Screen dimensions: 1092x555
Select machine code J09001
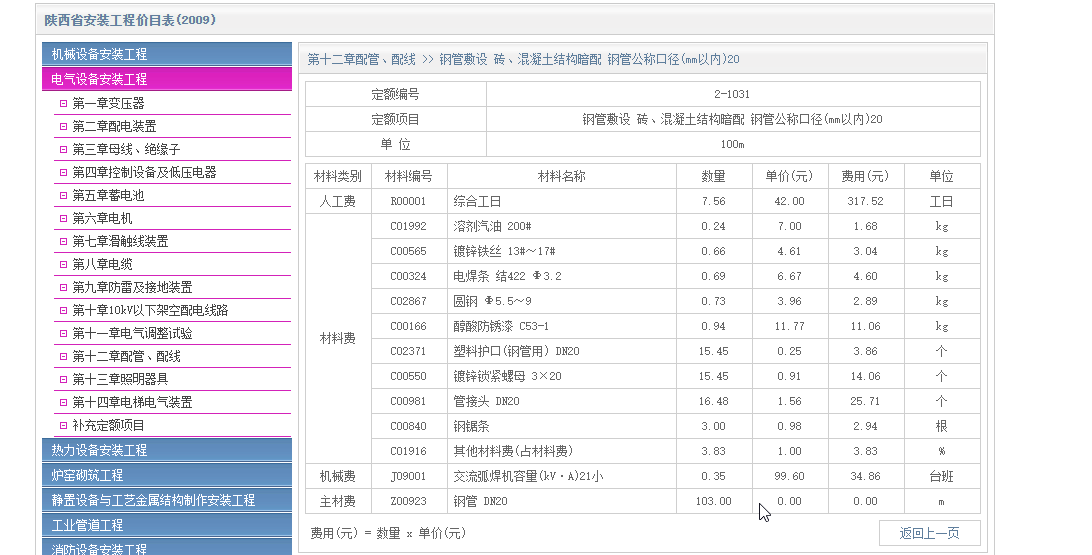click(408, 477)
